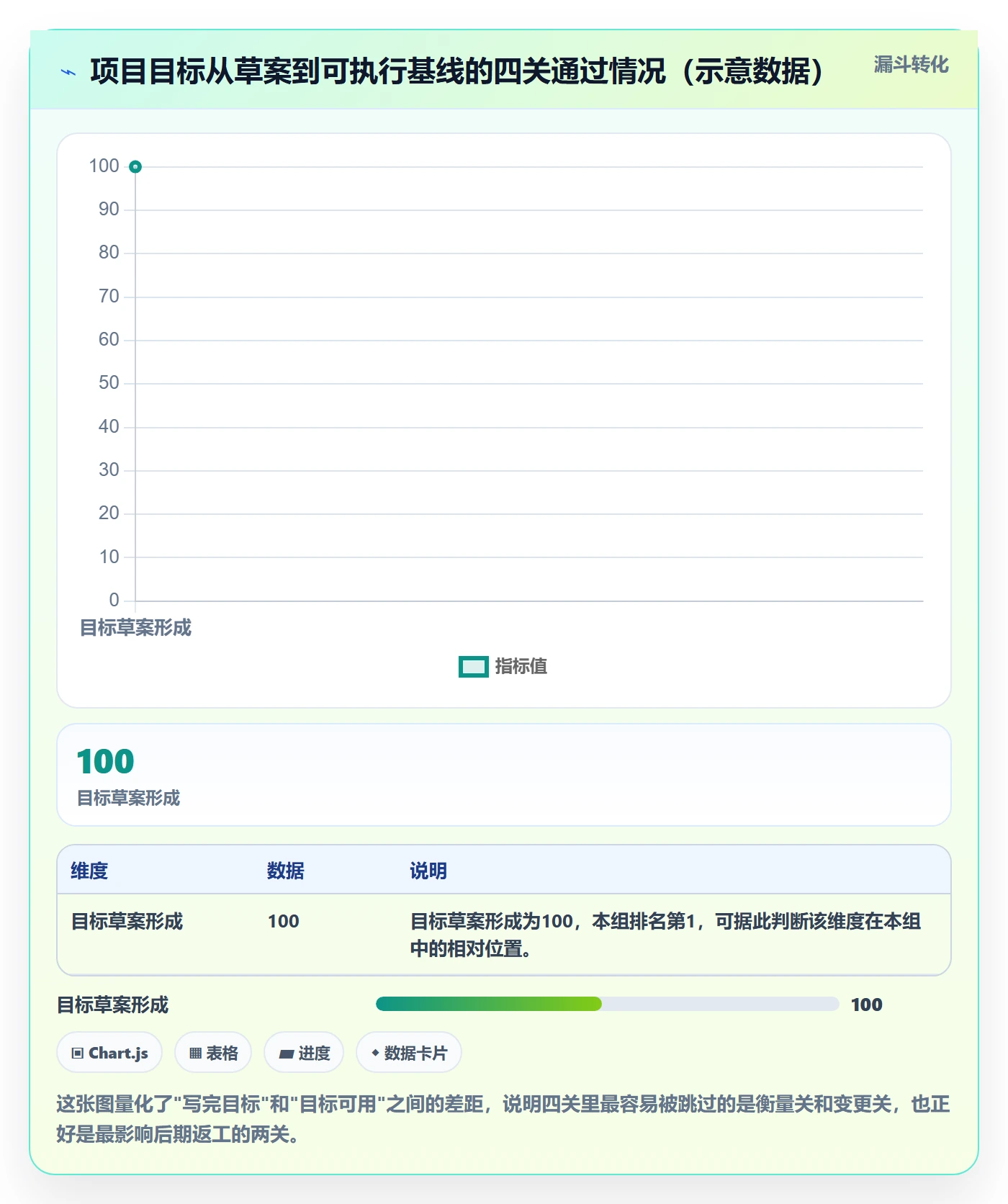Click the diamond icon in the 数据卡片 chip
Image resolution: width=1008 pixels, height=1204 pixels.
375,1053
